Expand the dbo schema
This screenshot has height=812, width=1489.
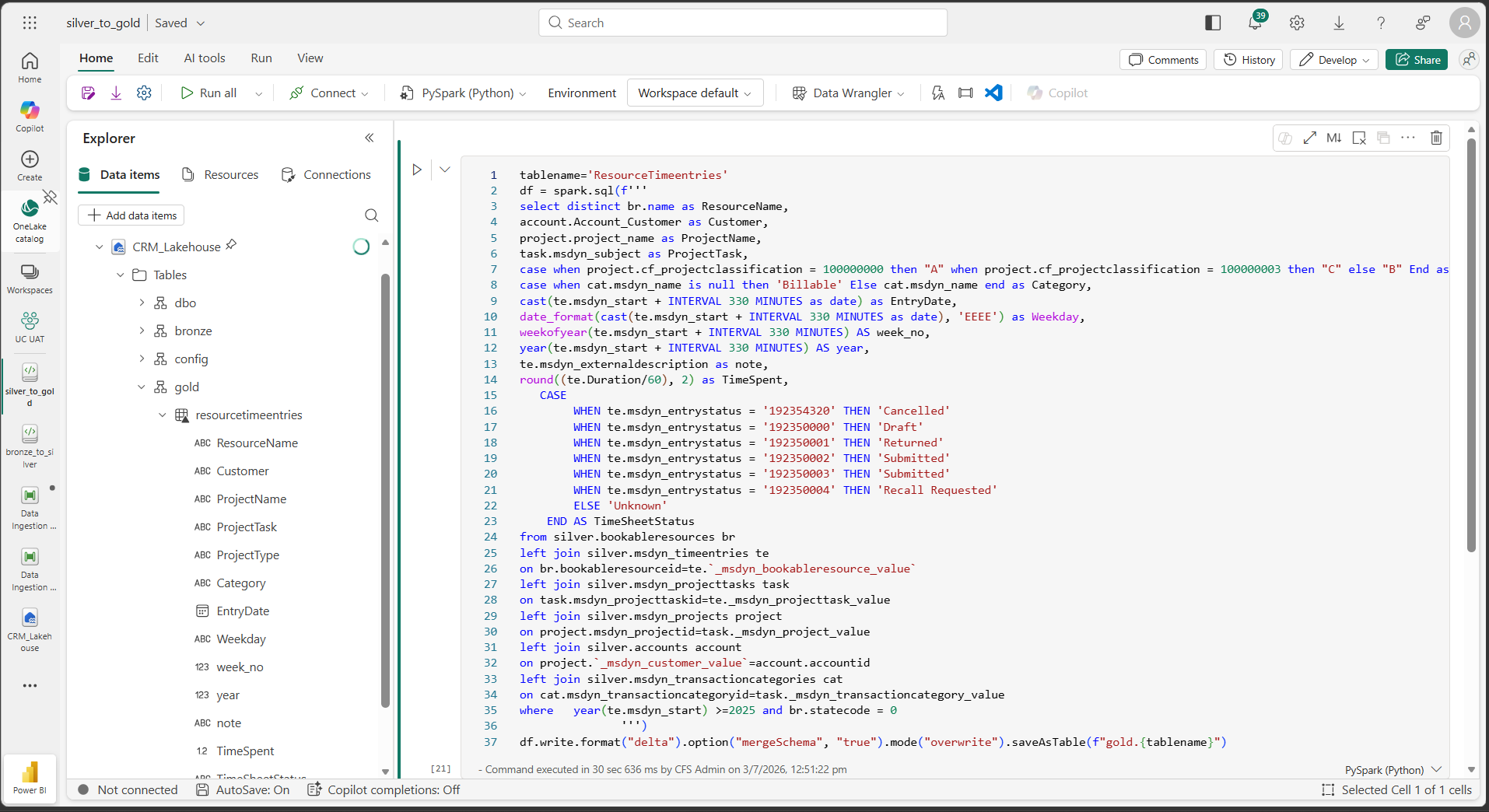tap(142, 303)
